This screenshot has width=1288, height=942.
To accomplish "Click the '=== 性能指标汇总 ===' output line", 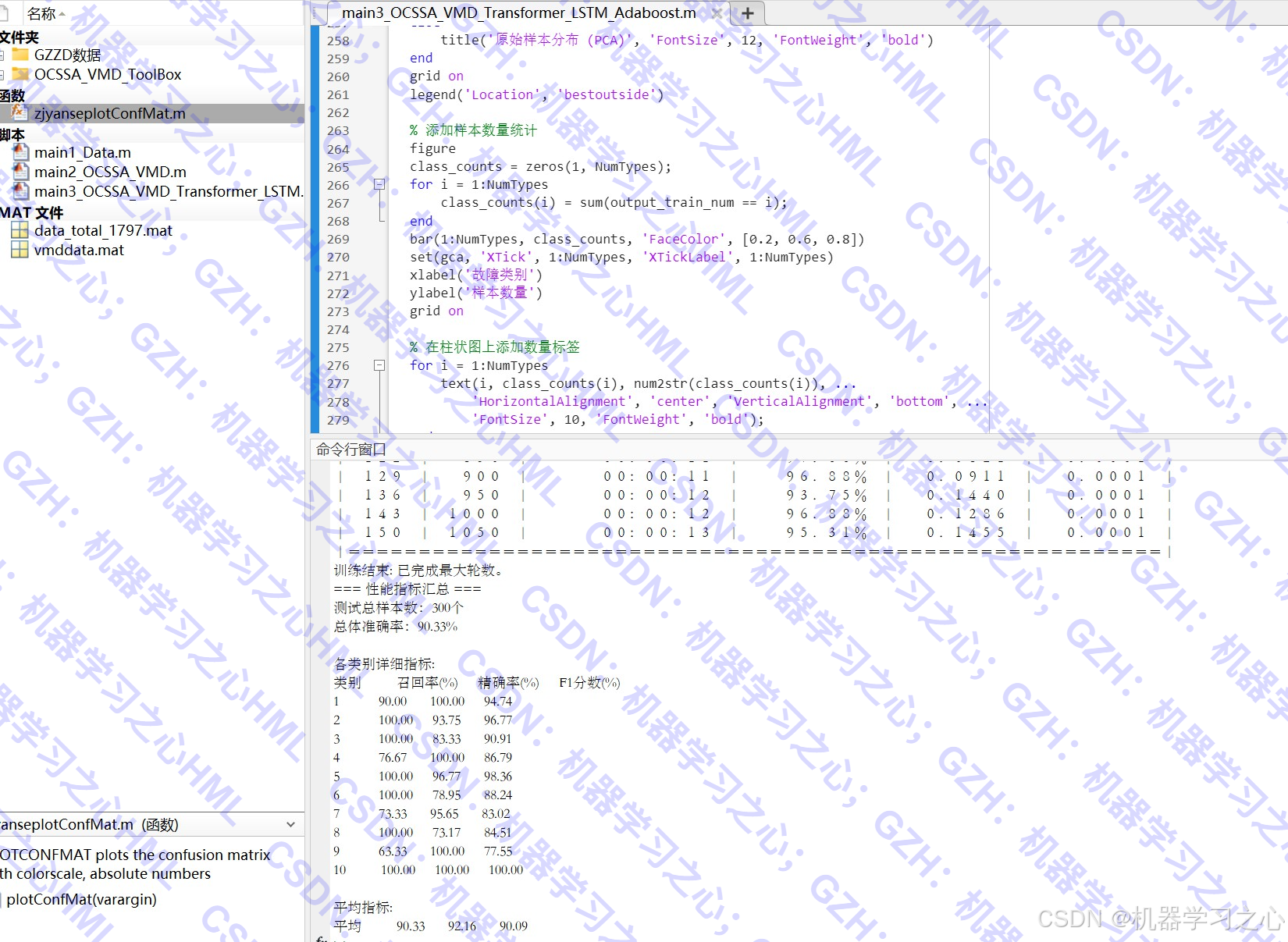I will [x=407, y=589].
